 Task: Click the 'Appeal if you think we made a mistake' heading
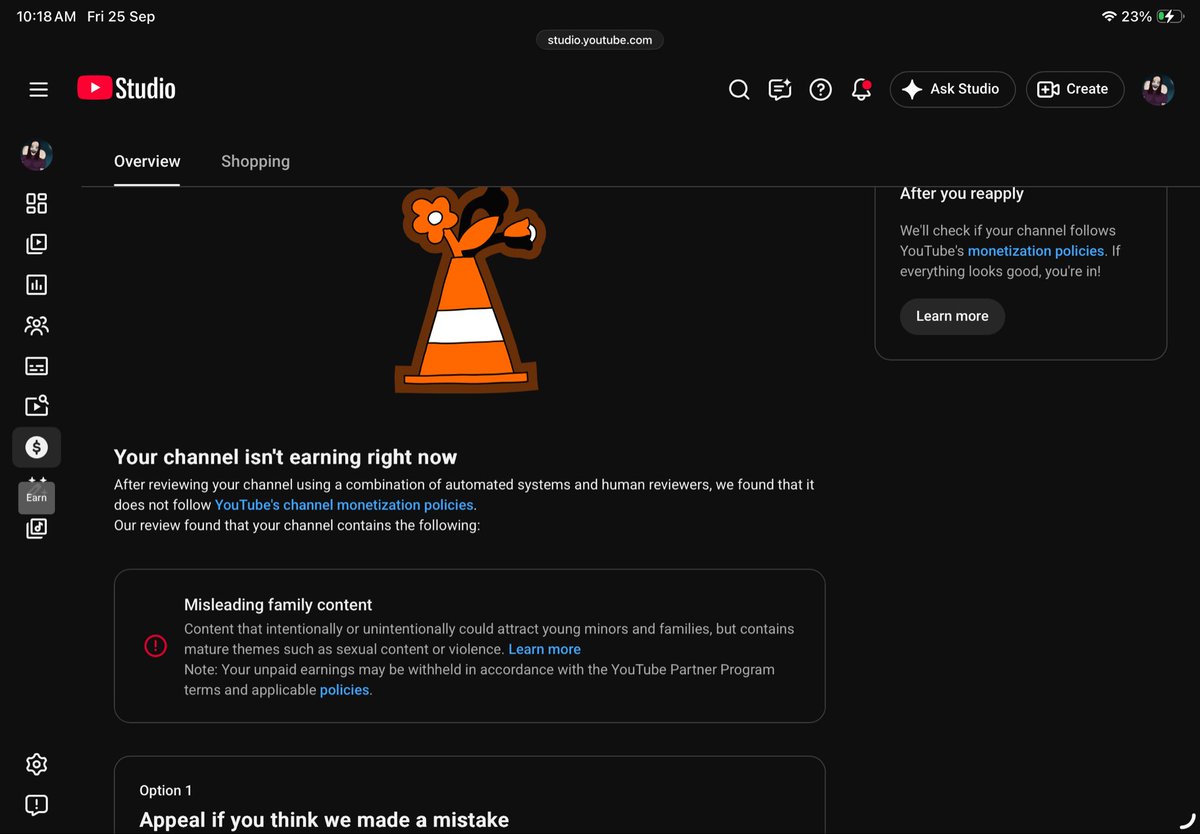[x=324, y=820]
